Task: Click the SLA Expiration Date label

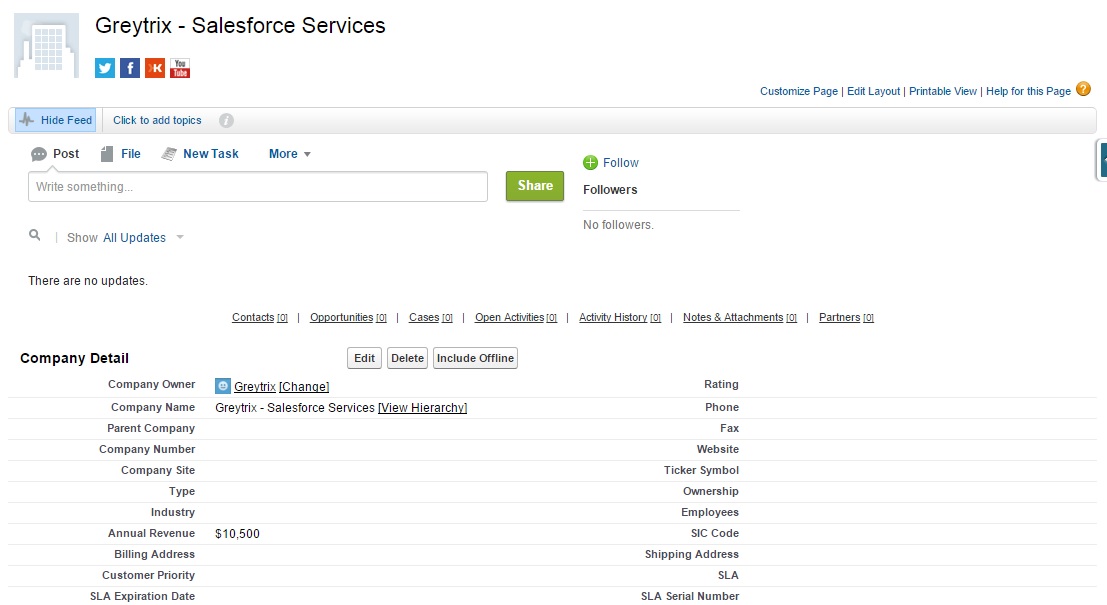Action: coord(142,597)
